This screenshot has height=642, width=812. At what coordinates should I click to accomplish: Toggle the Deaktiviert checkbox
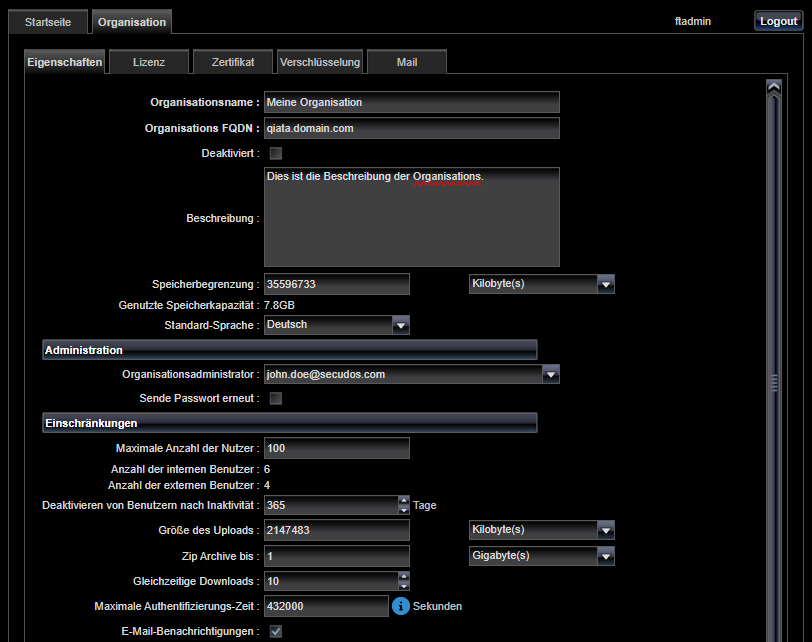click(276, 153)
